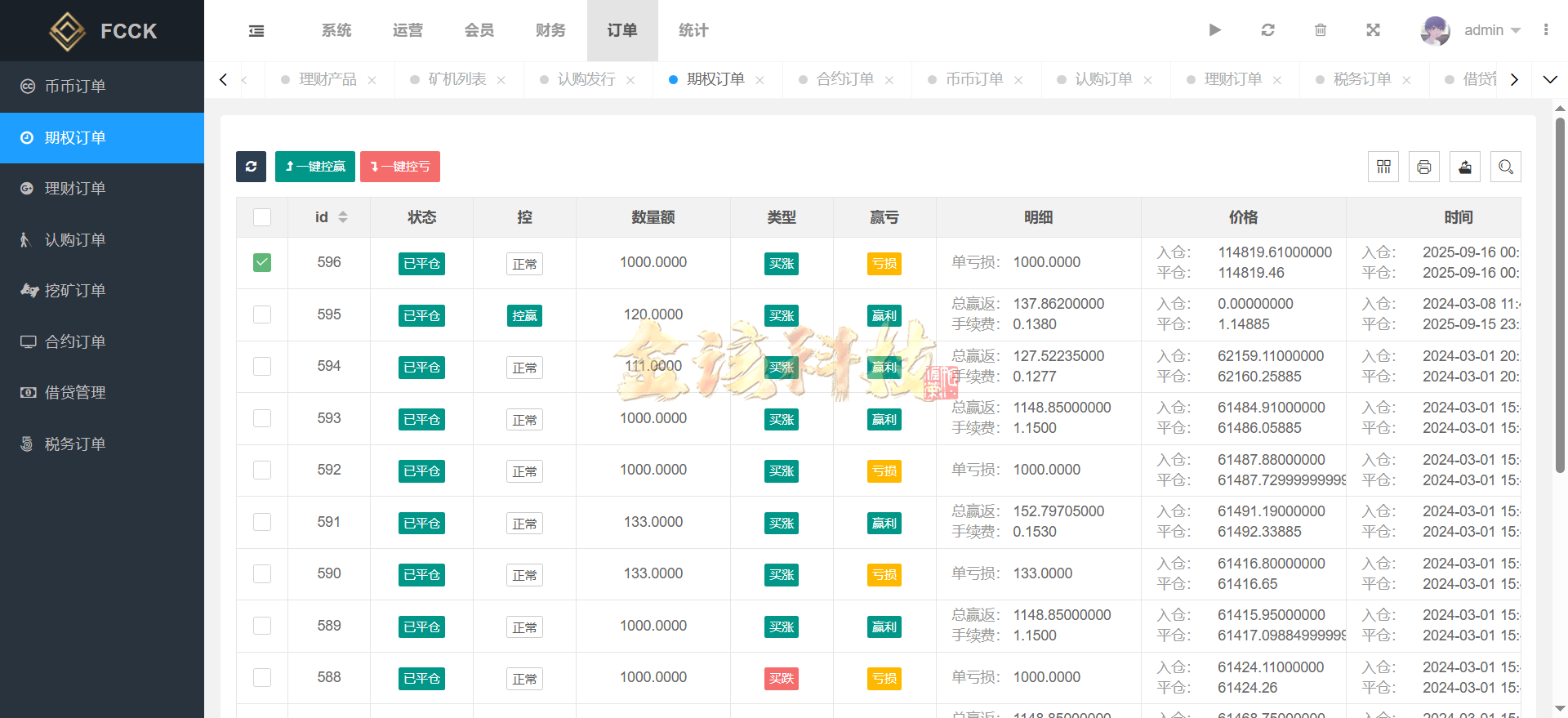The height and width of the screenshot is (718, 1568).
Task: Go to 币币订单 in the sidebar
Action: pyautogui.click(x=102, y=87)
